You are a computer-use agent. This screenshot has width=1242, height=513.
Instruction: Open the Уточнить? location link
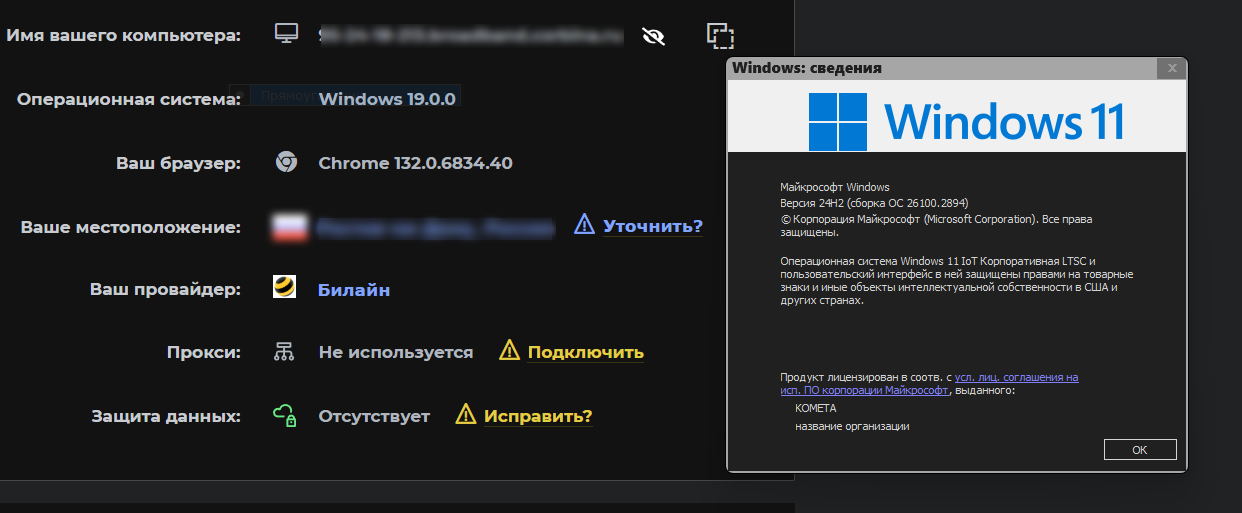pyautogui.click(x=653, y=226)
